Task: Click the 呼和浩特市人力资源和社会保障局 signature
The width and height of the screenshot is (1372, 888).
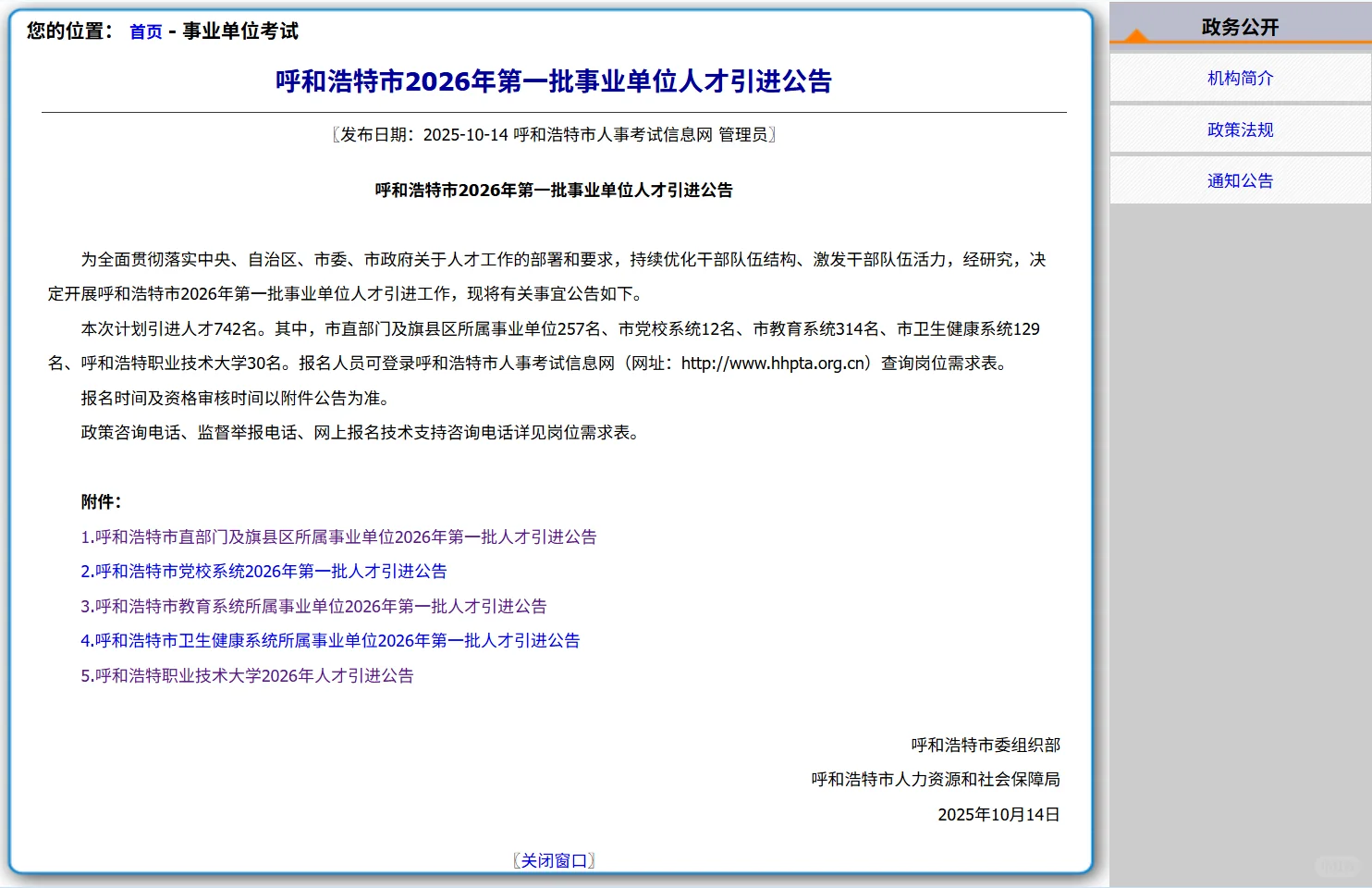Action: tap(936, 779)
